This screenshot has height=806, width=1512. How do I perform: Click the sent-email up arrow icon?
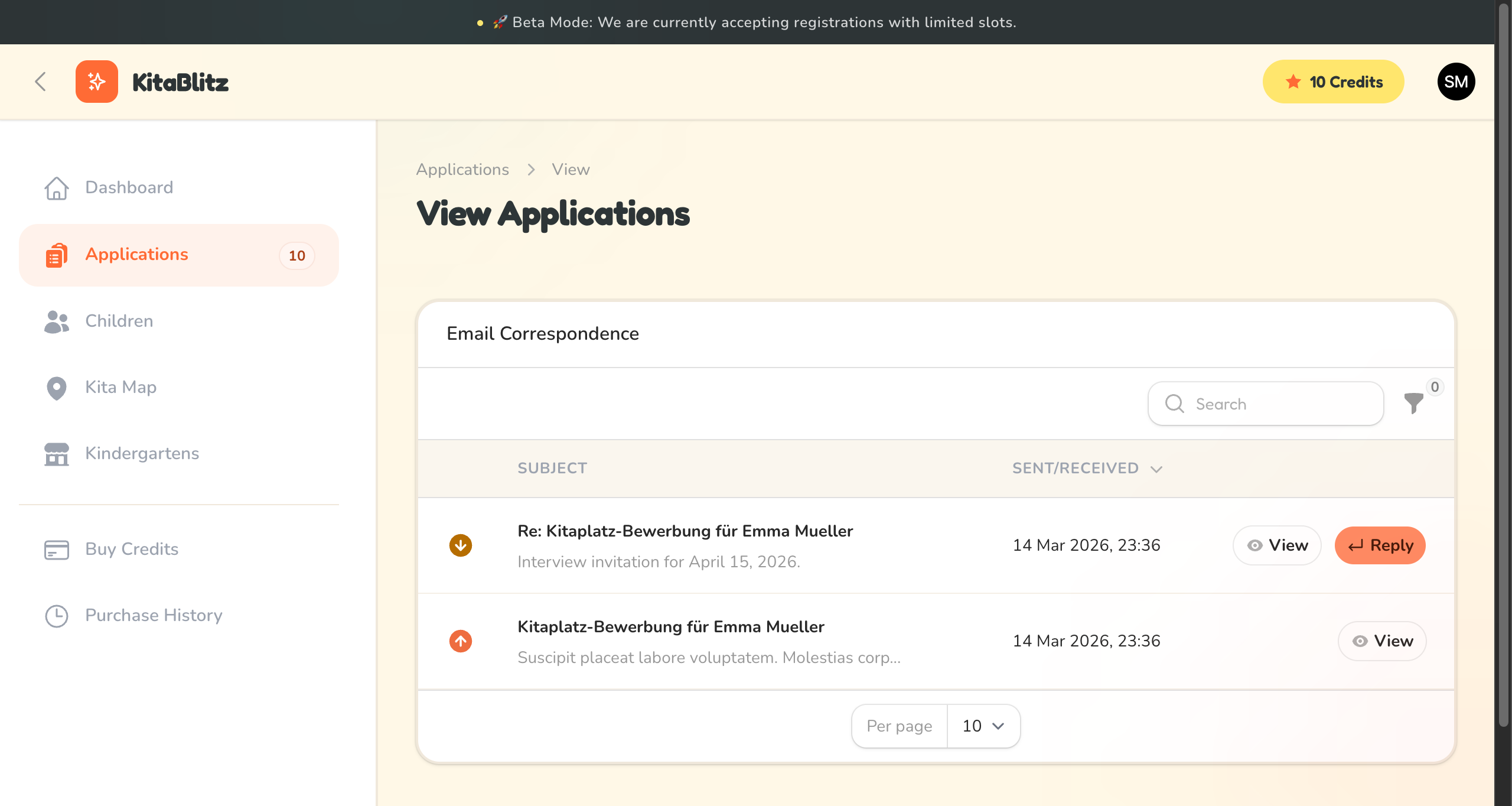[x=461, y=641]
